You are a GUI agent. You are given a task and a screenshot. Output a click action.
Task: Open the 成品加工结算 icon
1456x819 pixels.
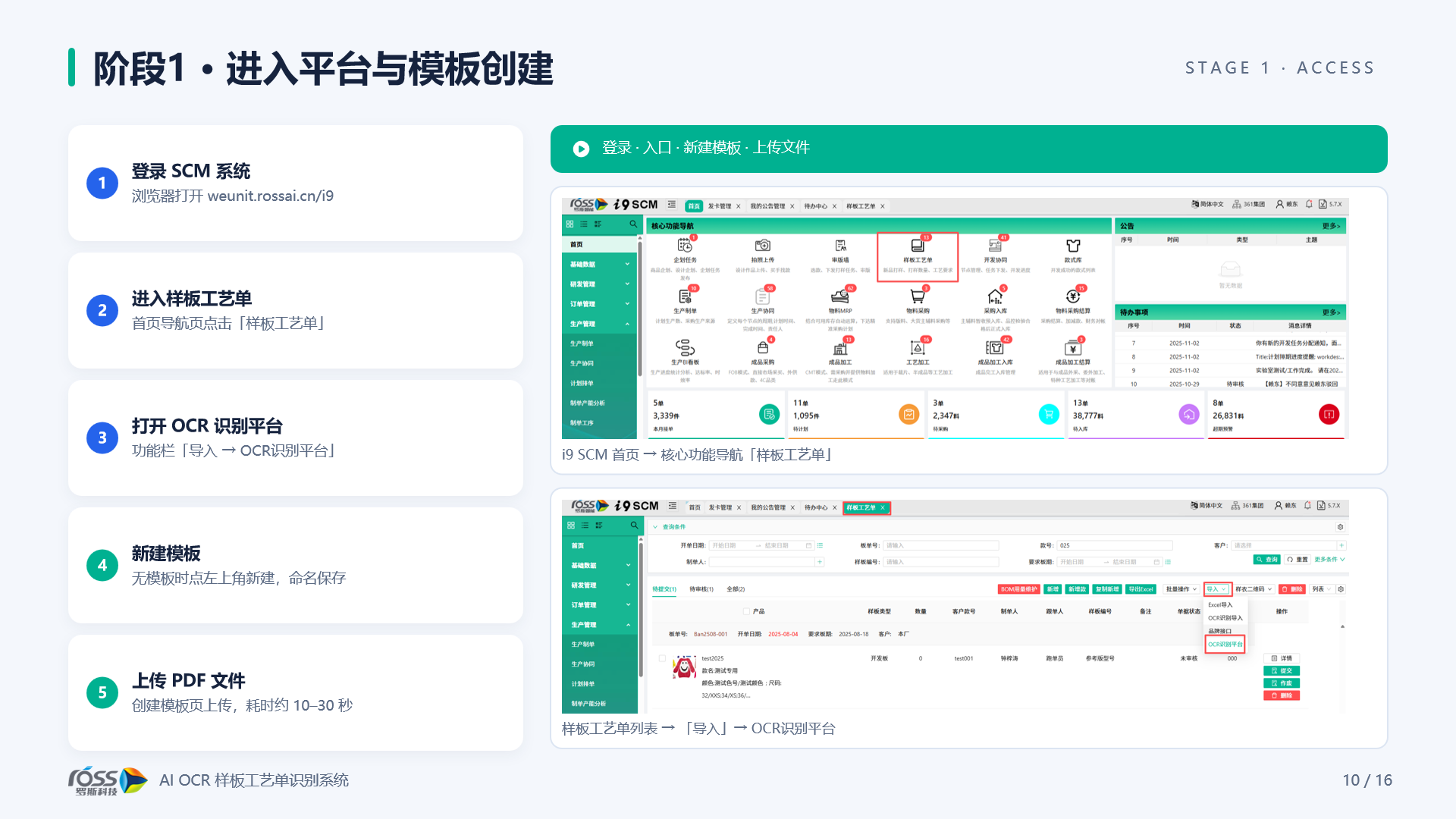[x=1072, y=348]
